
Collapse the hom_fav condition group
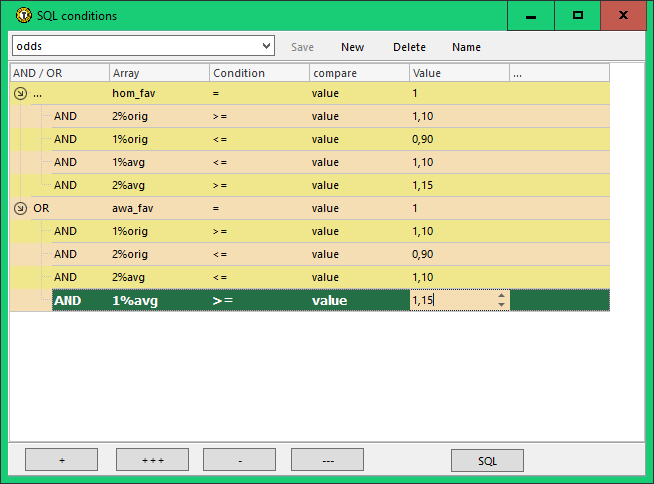click(x=20, y=93)
